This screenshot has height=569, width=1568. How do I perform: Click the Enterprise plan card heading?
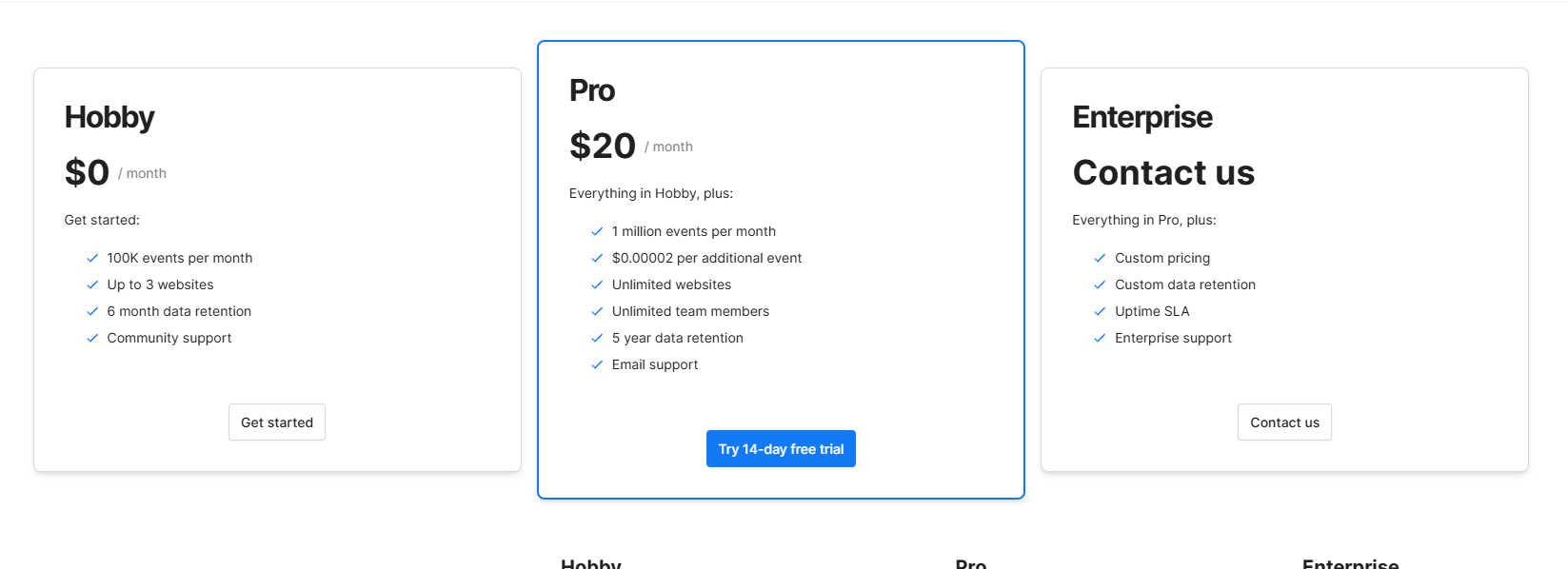1142,117
